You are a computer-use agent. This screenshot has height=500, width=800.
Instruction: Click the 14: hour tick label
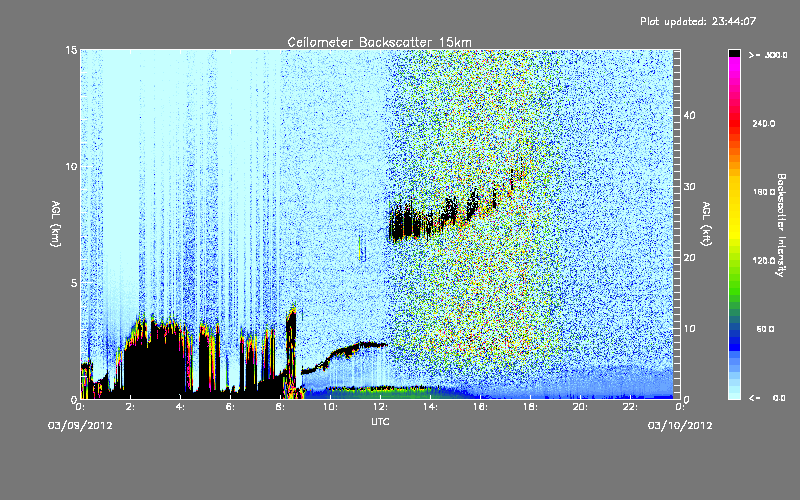[430, 407]
